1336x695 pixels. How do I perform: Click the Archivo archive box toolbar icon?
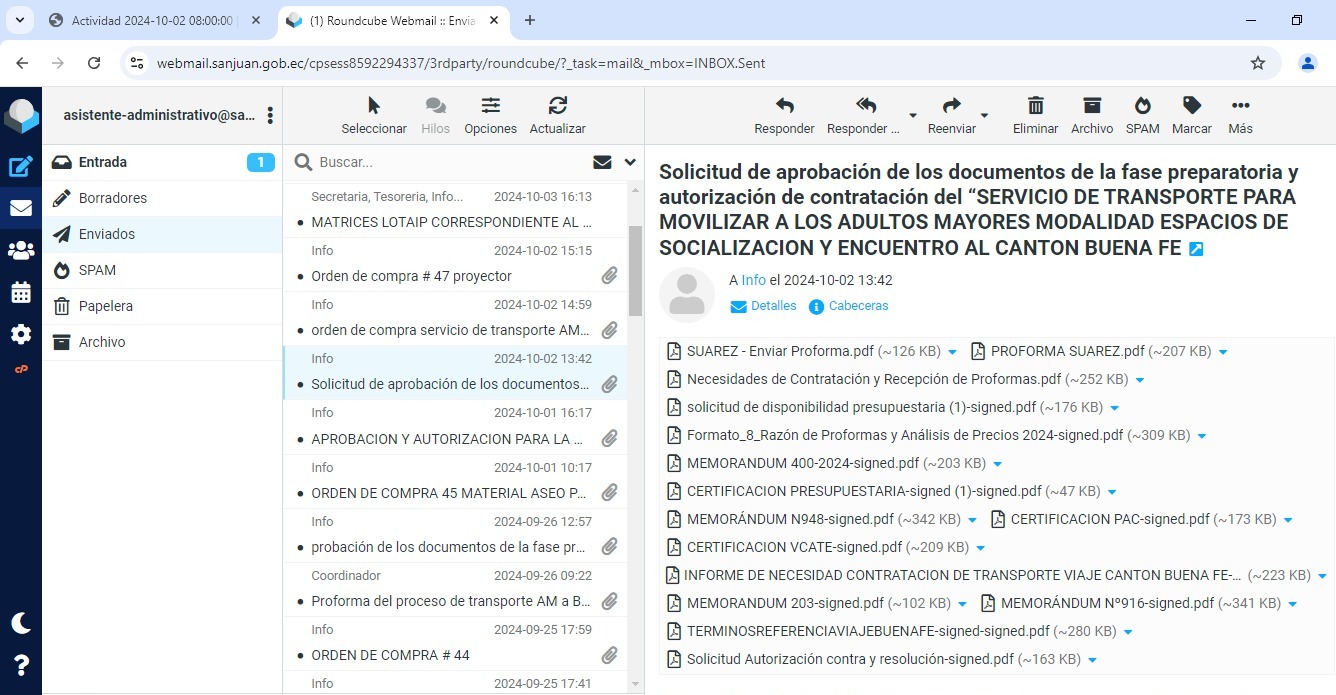1091,115
